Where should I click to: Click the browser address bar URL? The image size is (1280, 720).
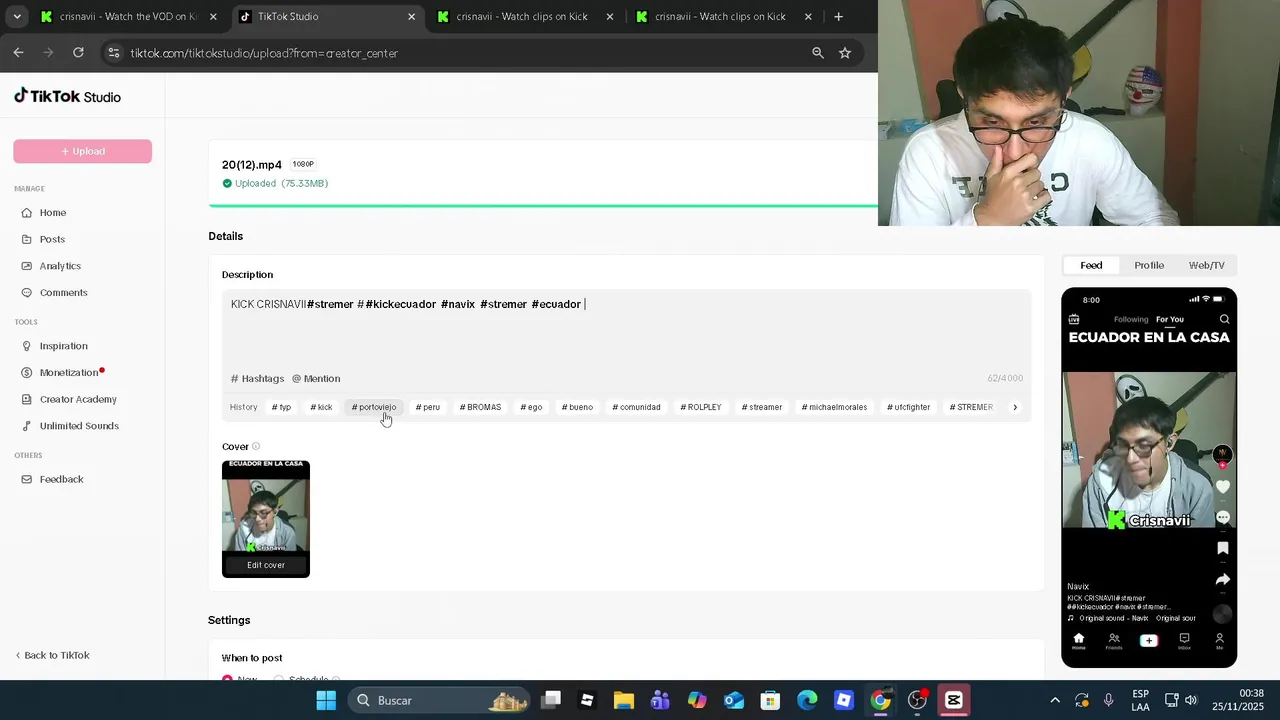[264, 53]
